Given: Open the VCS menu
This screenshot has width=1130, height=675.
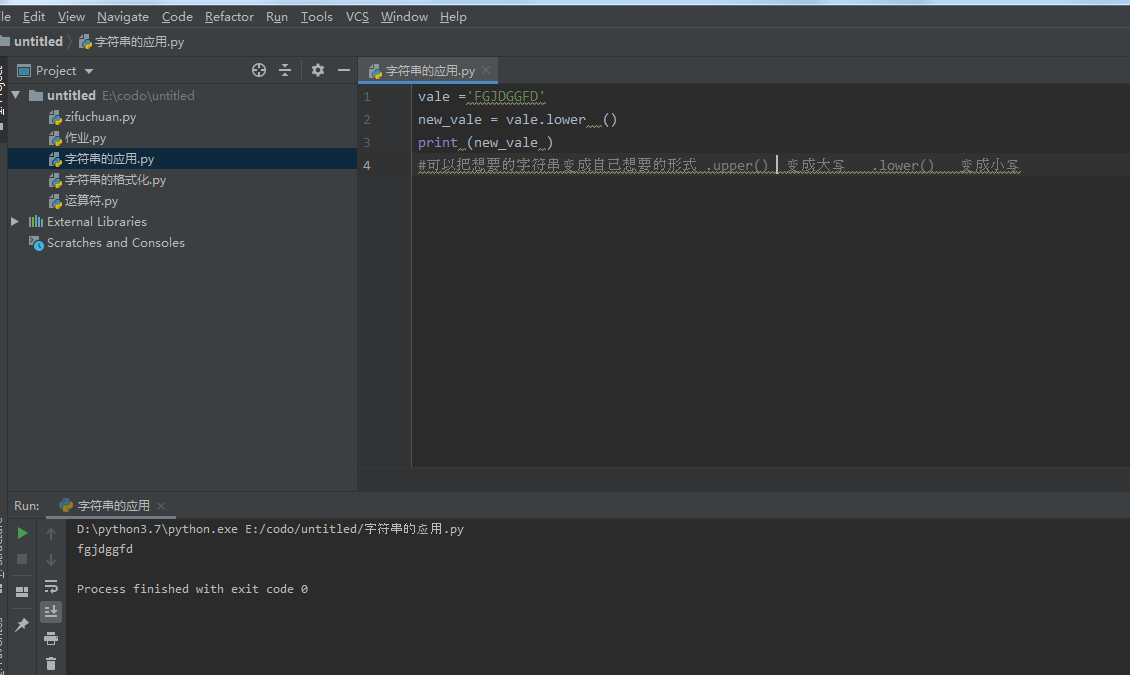Looking at the screenshot, I should [357, 17].
